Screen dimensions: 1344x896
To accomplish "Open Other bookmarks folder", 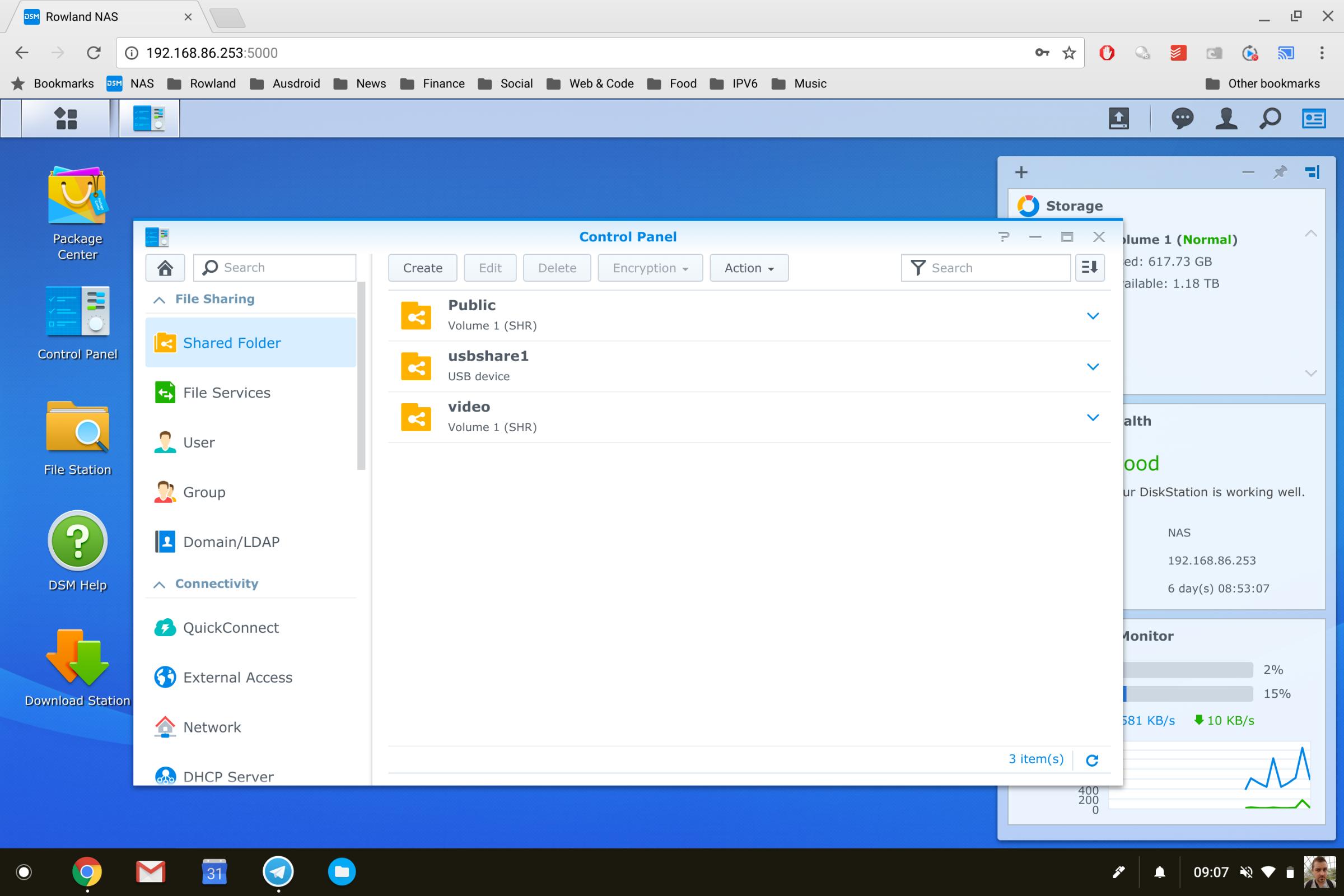I will click(x=1263, y=83).
